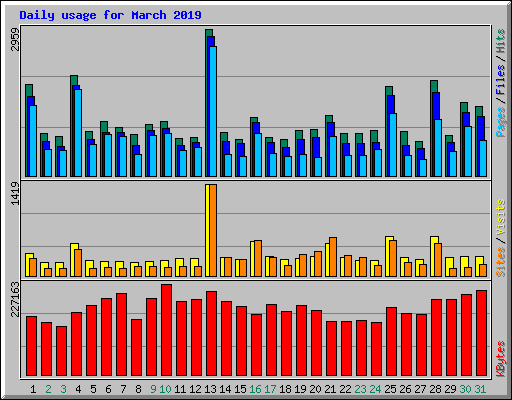Click weekend day 24 on the x-axis

[x=375, y=389]
